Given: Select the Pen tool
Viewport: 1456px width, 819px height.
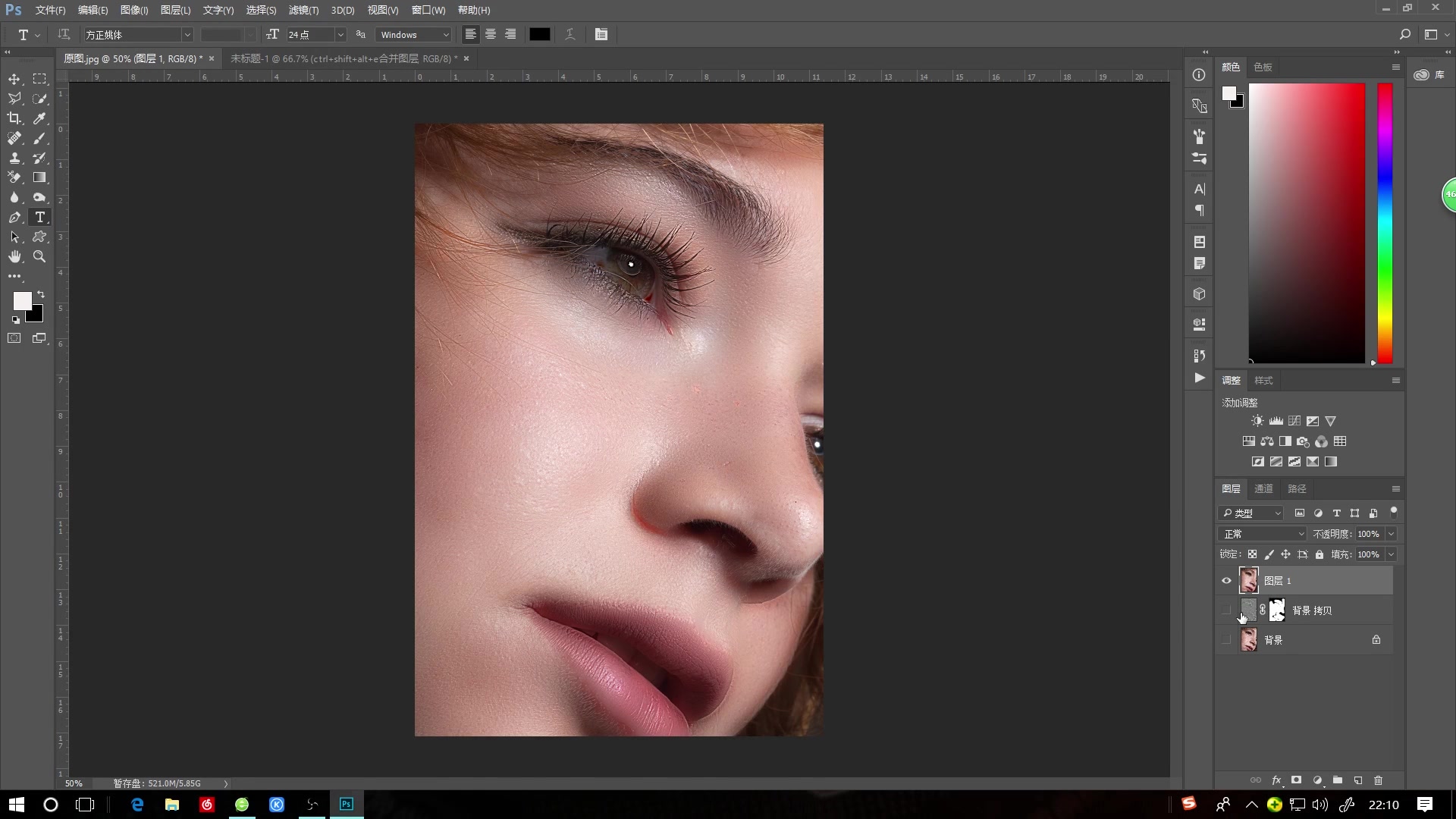Looking at the screenshot, I should (x=14, y=218).
